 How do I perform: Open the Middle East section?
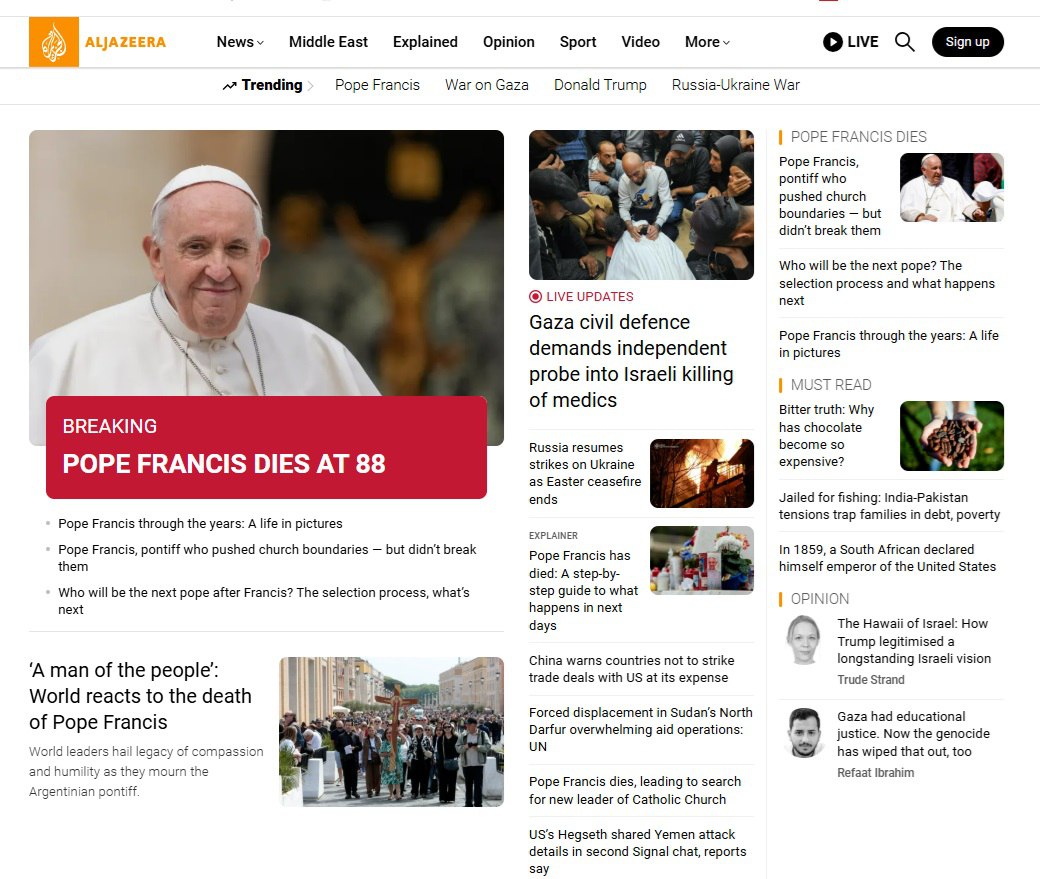[328, 42]
